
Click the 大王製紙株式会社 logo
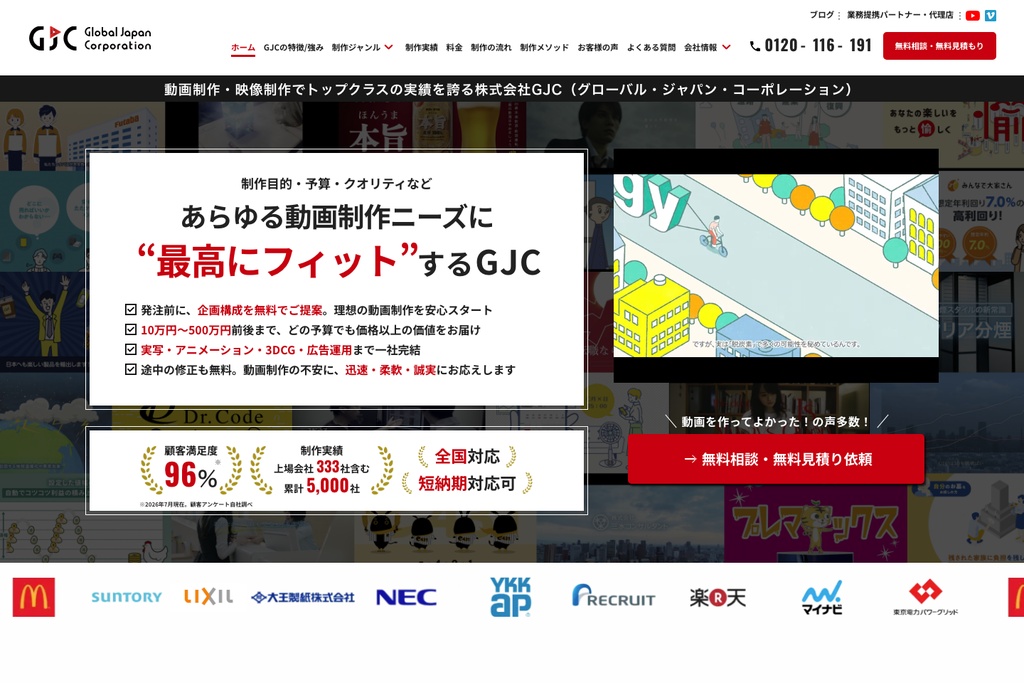point(303,597)
